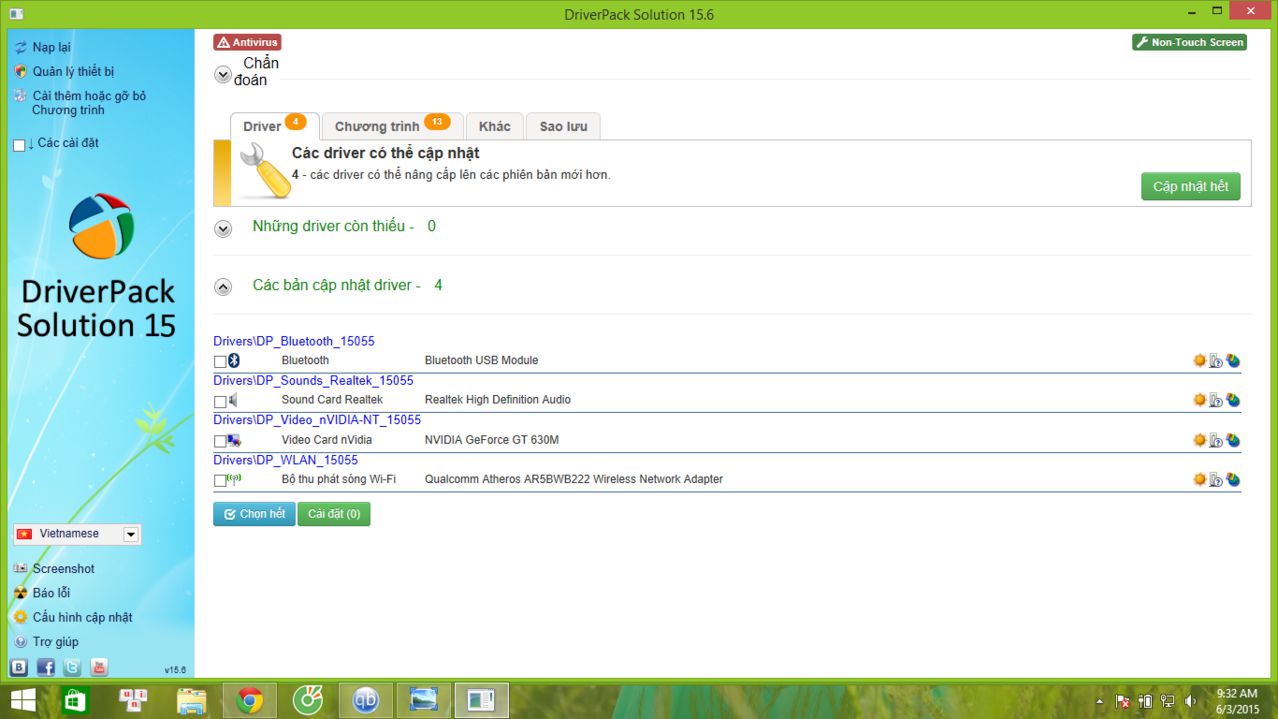Image resolution: width=1278 pixels, height=719 pixels.
Task: Open the Vietnamese language dropdown
Action: point(77,534)
